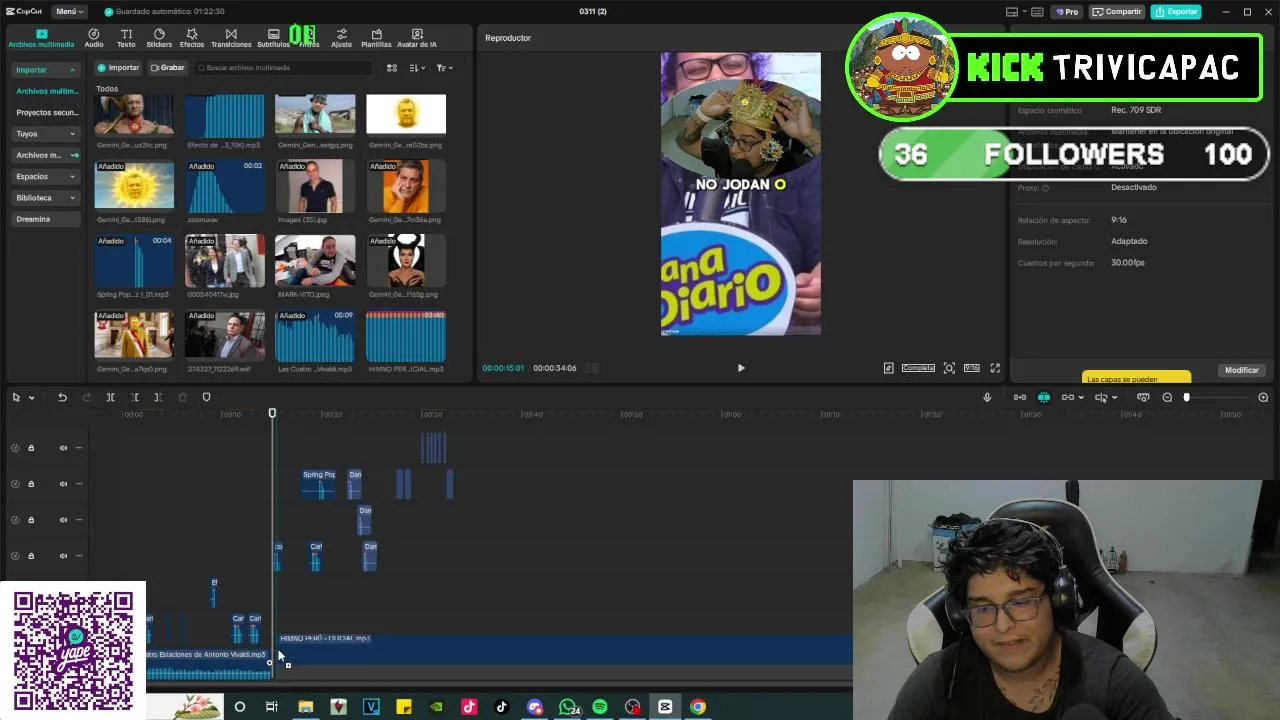Click the timeline zoom-in plus icon

click(1263, 397)
